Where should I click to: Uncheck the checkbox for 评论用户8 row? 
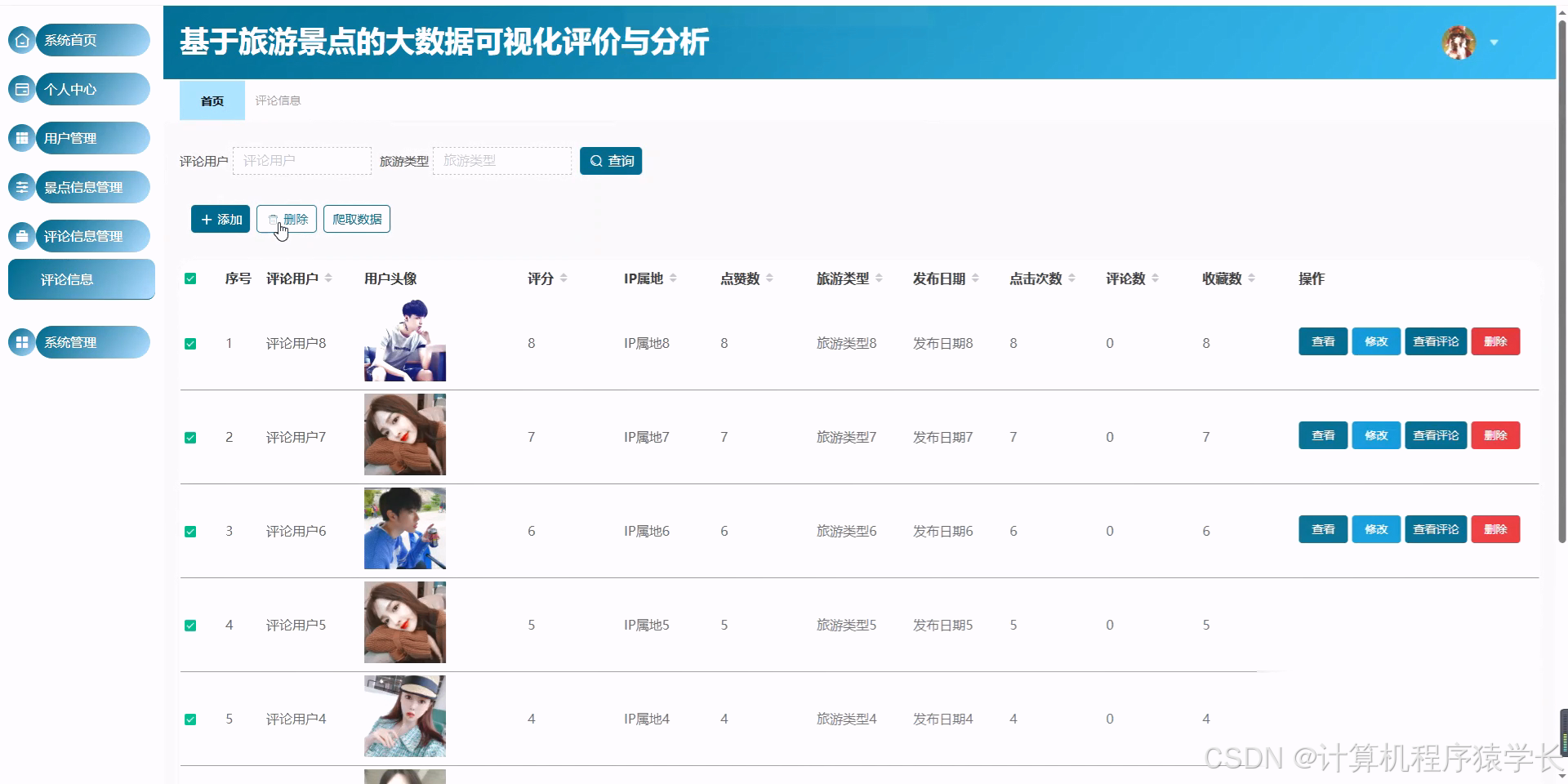[x=190, y=343]
